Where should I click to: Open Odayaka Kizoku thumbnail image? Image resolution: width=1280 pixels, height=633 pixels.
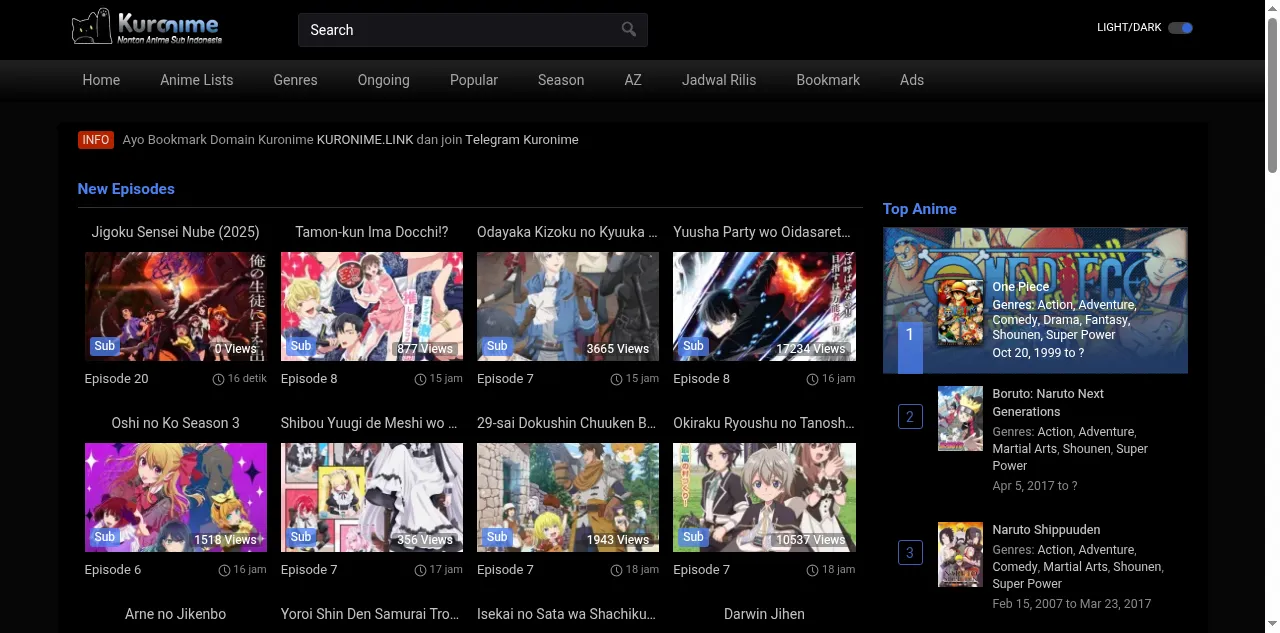pos(568,306)
